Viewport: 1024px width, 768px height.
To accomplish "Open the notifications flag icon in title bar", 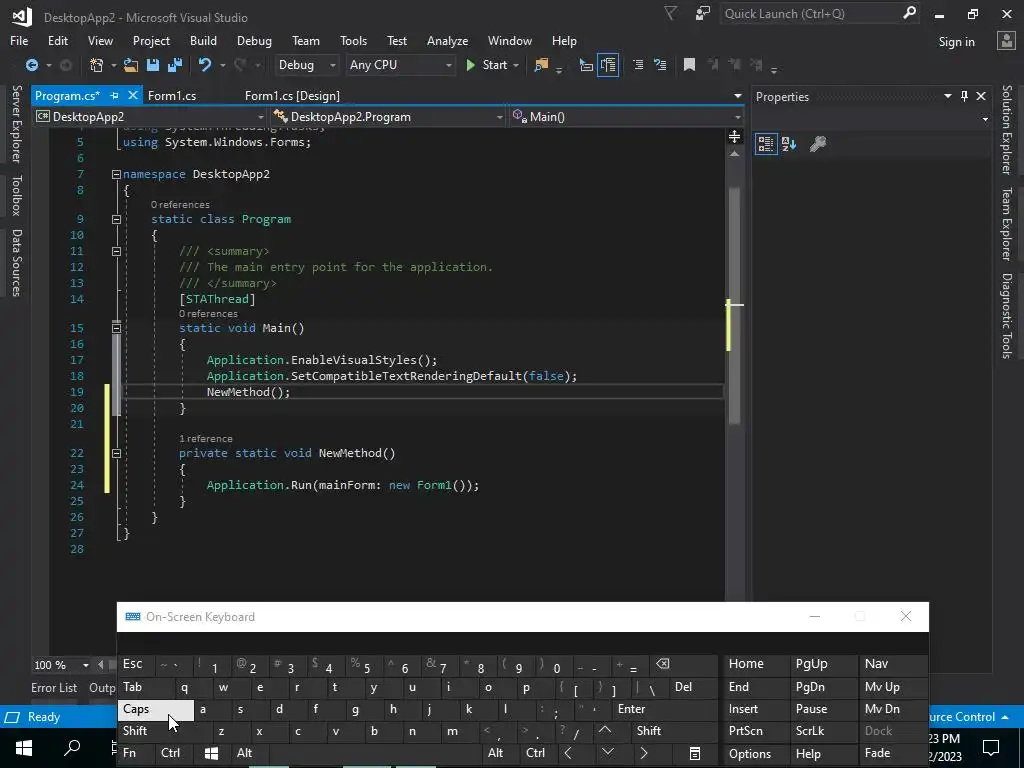I will pyautogui.click(x=670, y=13).
